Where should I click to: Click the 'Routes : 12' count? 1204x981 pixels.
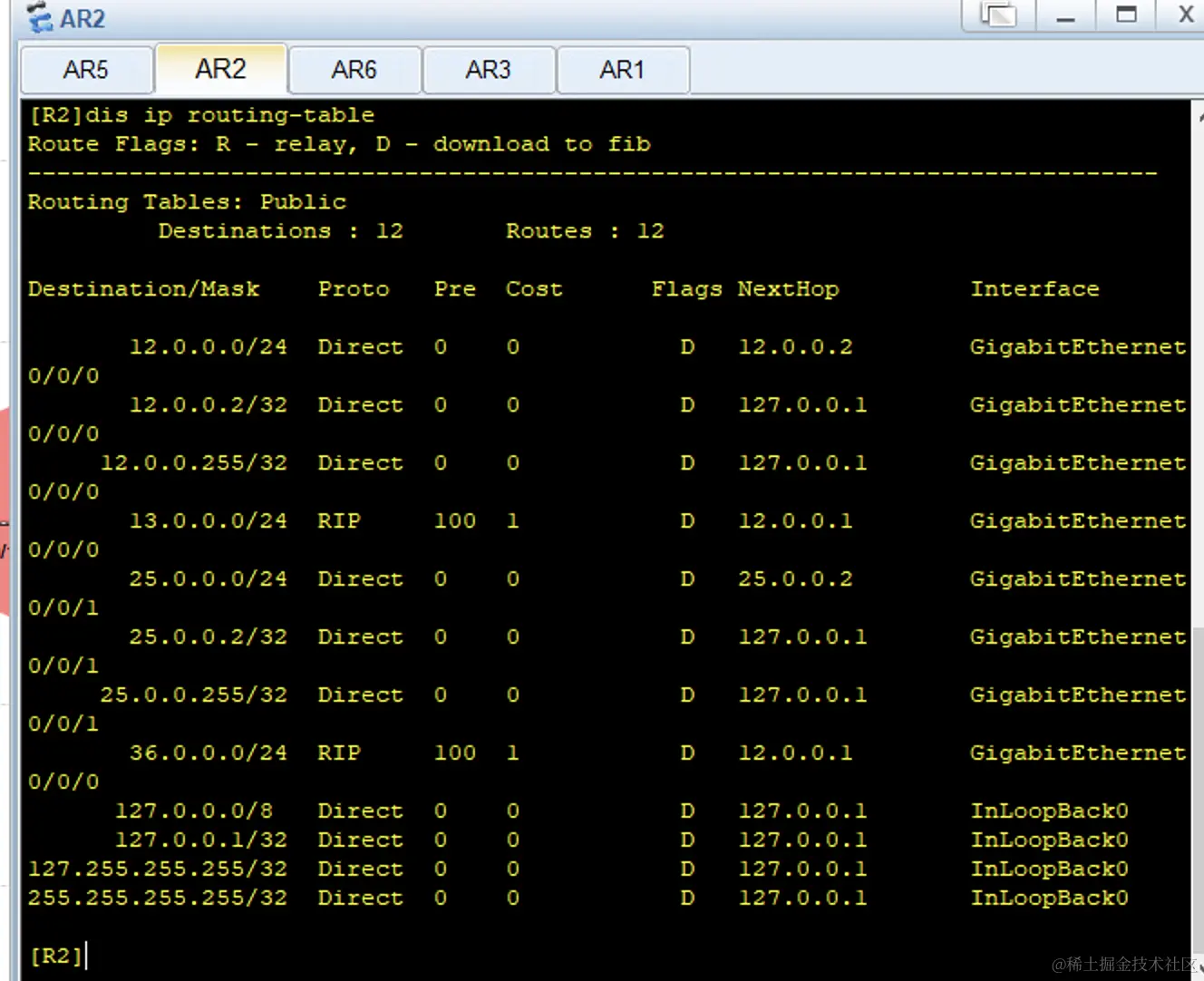(x=585, y=230)
